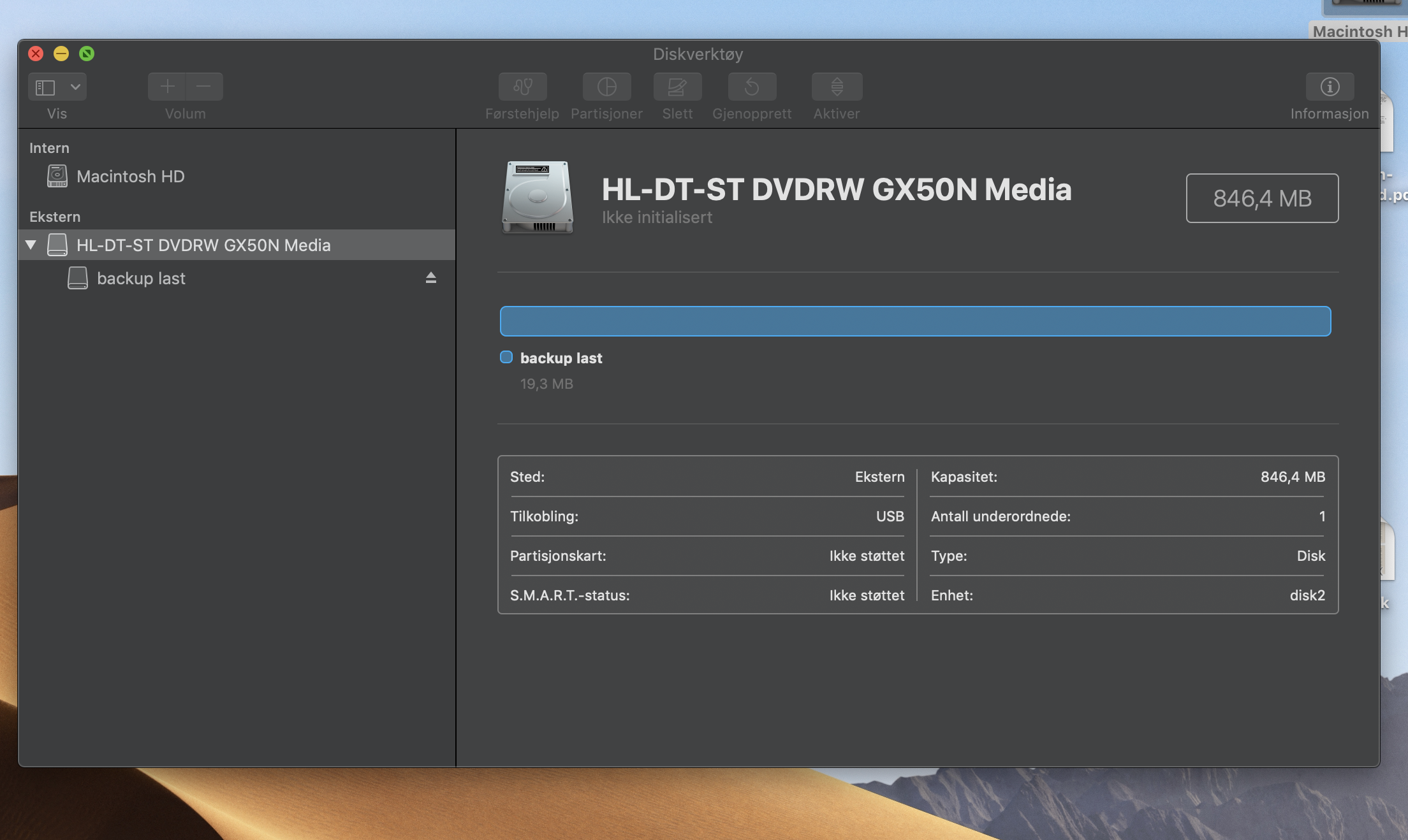The width and height of the screenshot is (1408, 840).
Task: Click the blue partition usage bar
Action: coord(915,321)
